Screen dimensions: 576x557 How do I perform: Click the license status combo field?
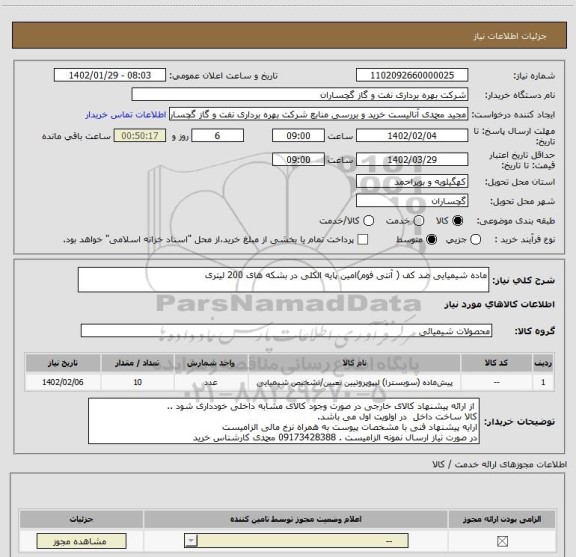click(296, 541)
